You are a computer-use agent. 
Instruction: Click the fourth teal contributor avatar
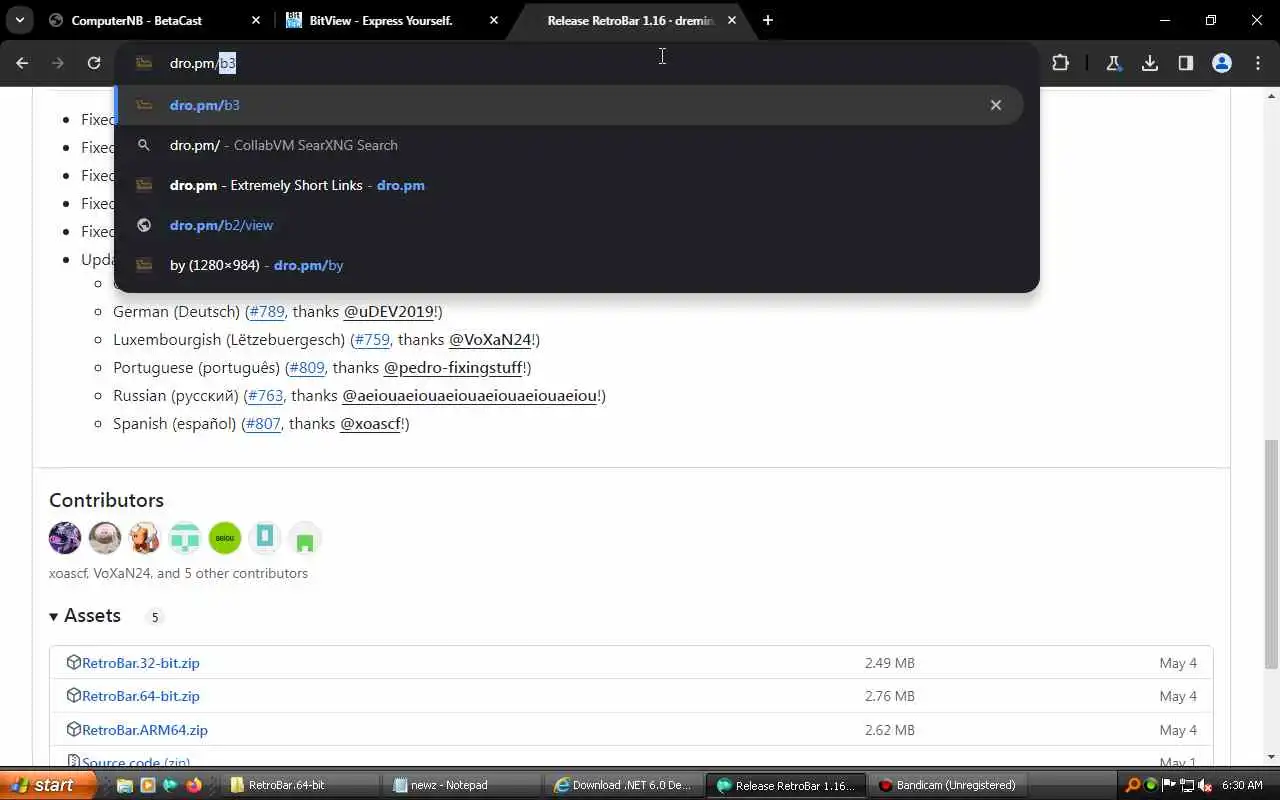185,538
